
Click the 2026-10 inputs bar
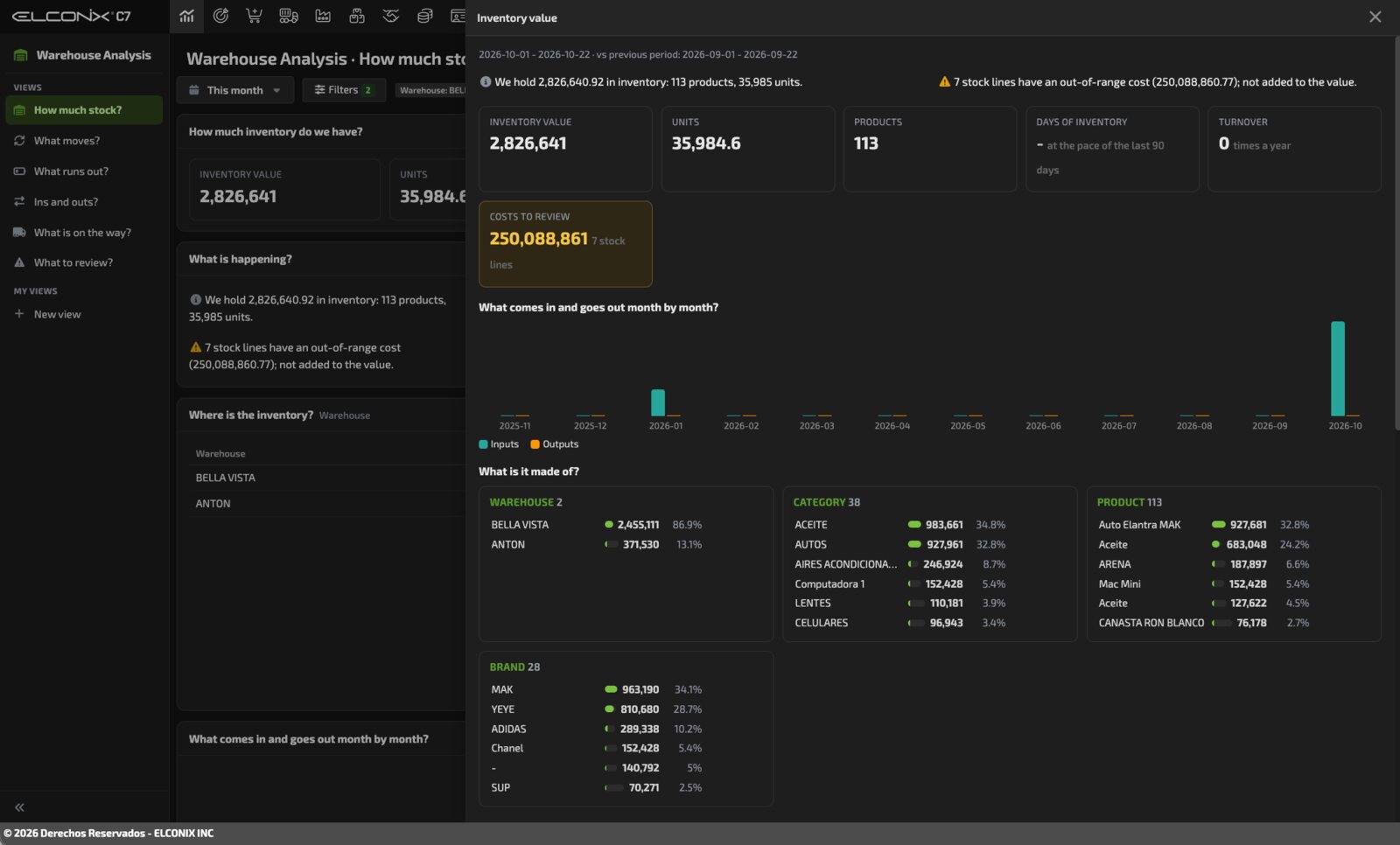click(1337, 368)
